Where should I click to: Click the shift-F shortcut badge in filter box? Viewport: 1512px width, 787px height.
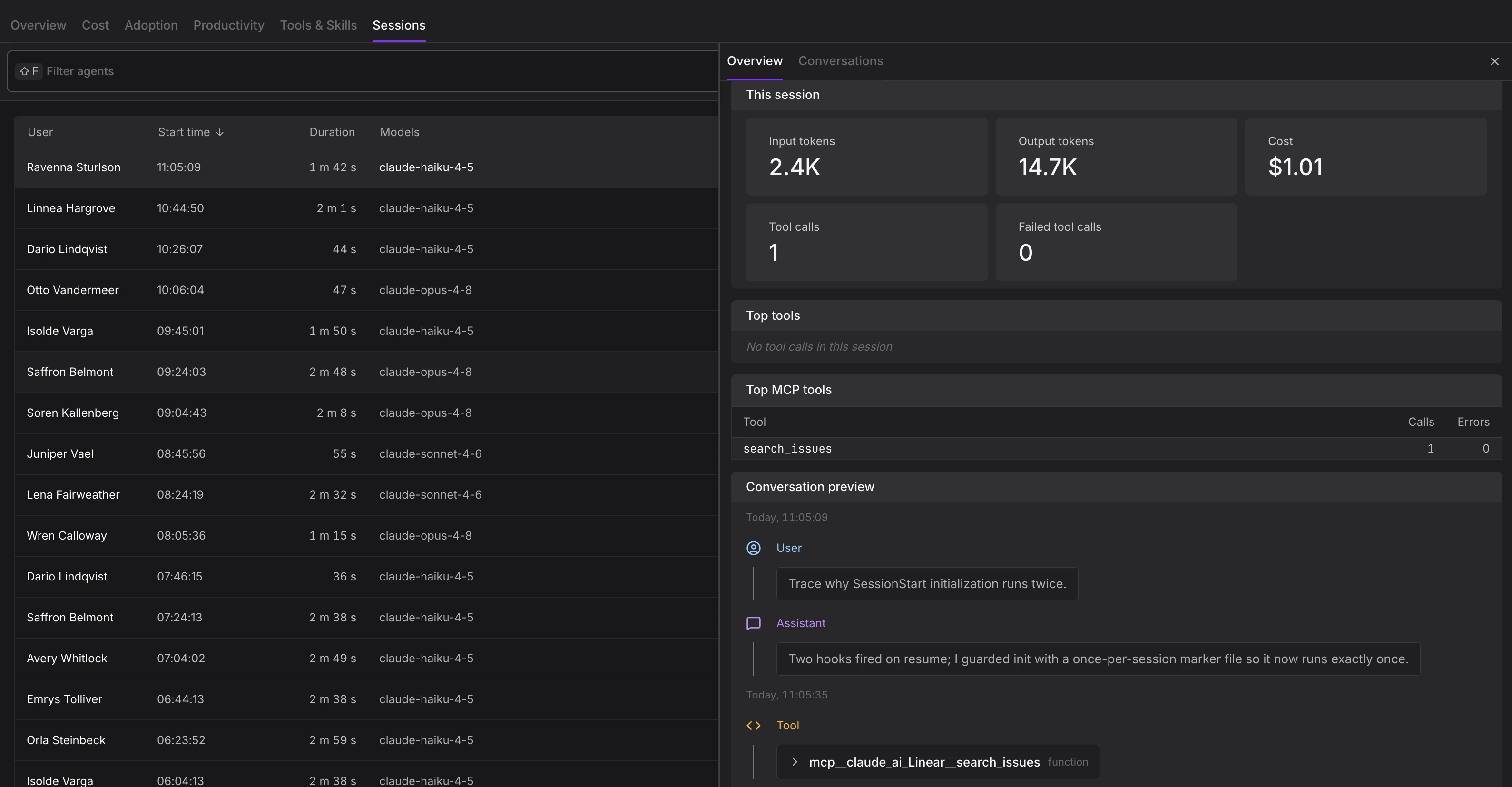(29, 71)
